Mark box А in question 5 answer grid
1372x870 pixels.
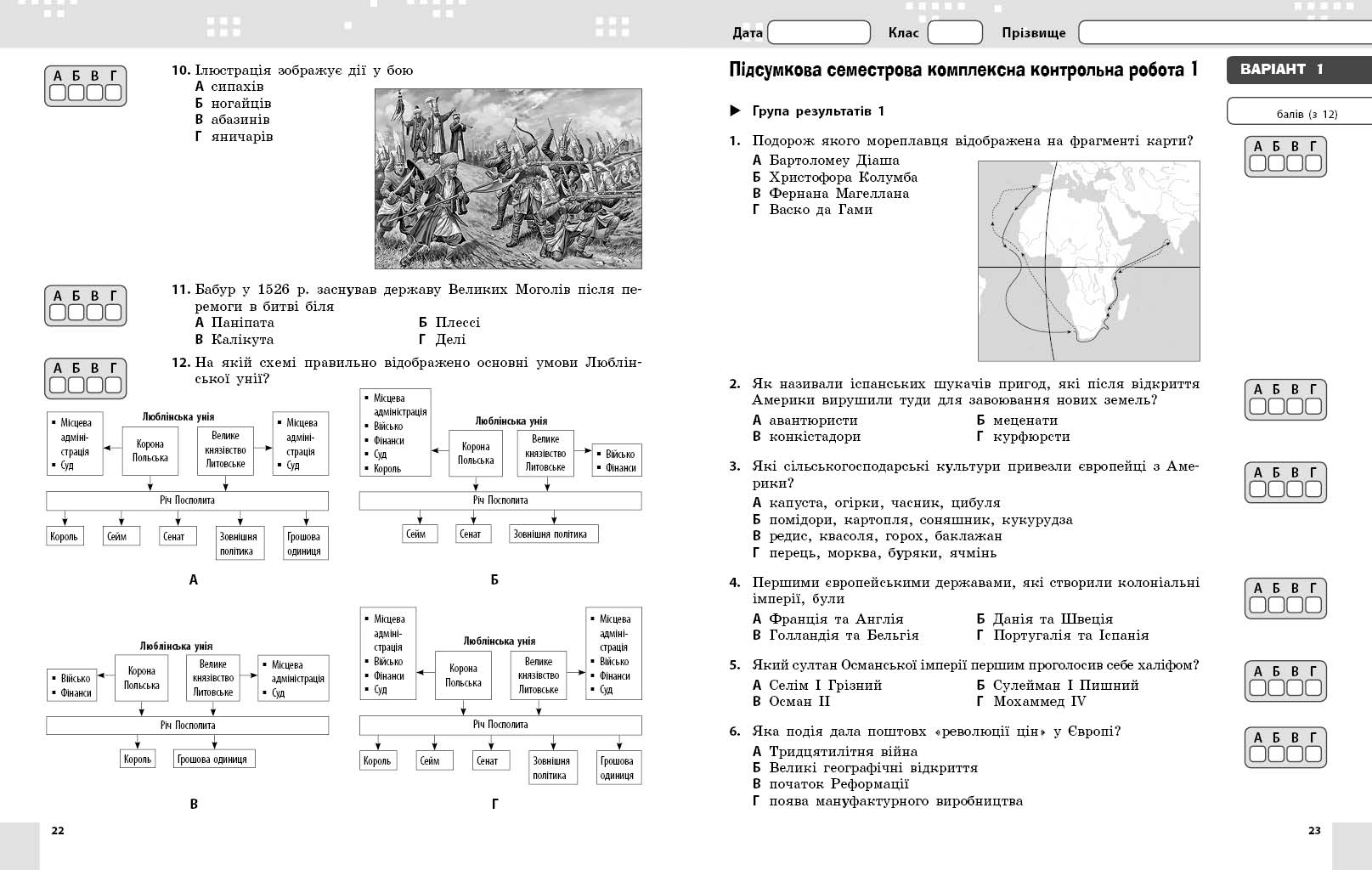coord(1257,688)
